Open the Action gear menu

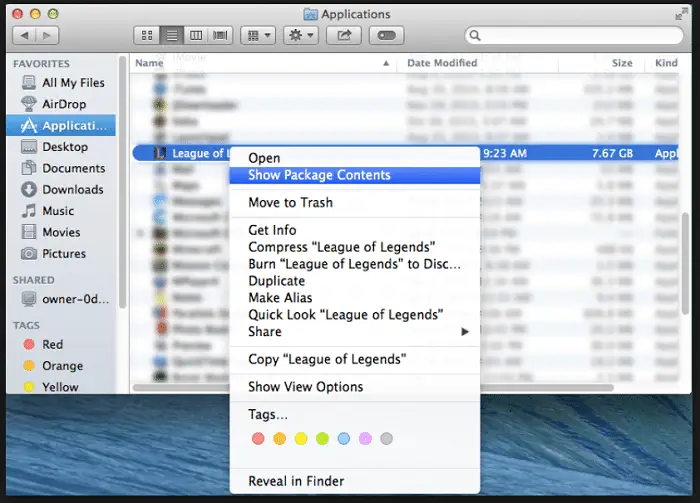coord(301,35)
